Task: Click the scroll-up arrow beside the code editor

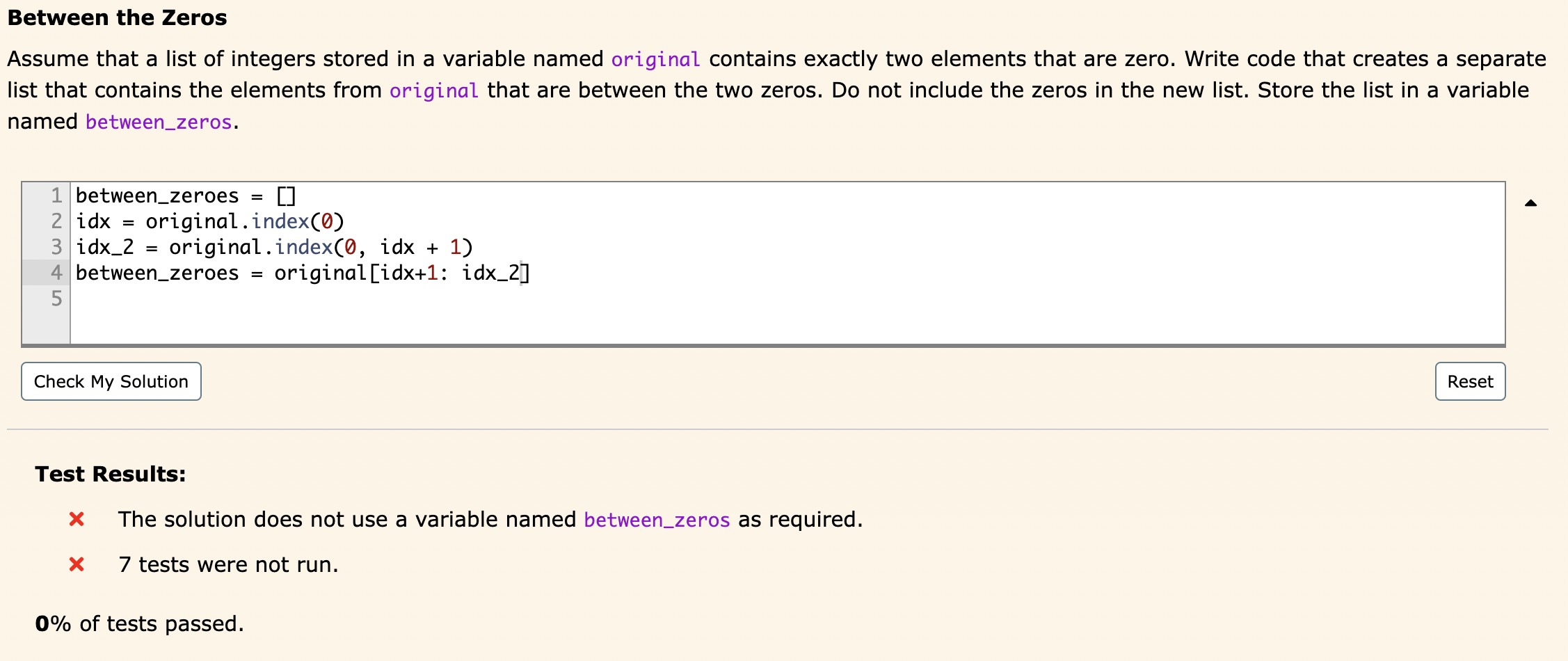Action: point(1530,202)
